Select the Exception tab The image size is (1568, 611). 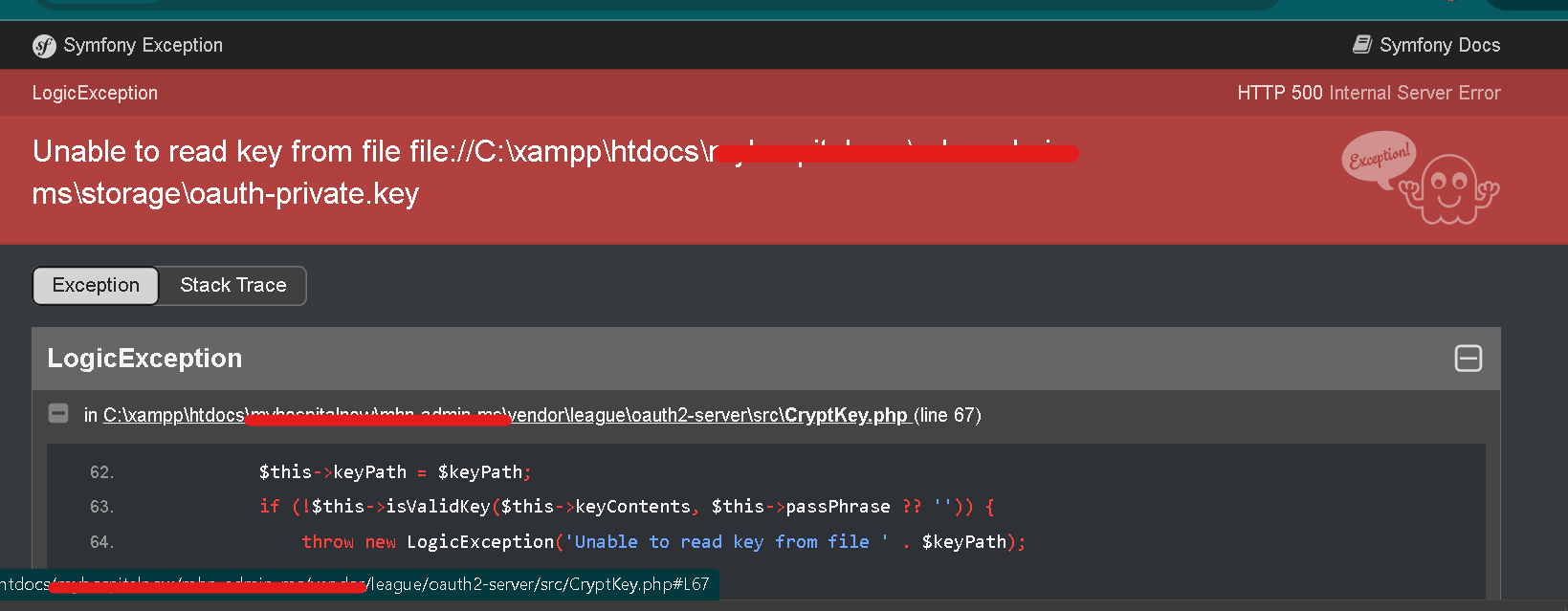[x=96, y=285]
